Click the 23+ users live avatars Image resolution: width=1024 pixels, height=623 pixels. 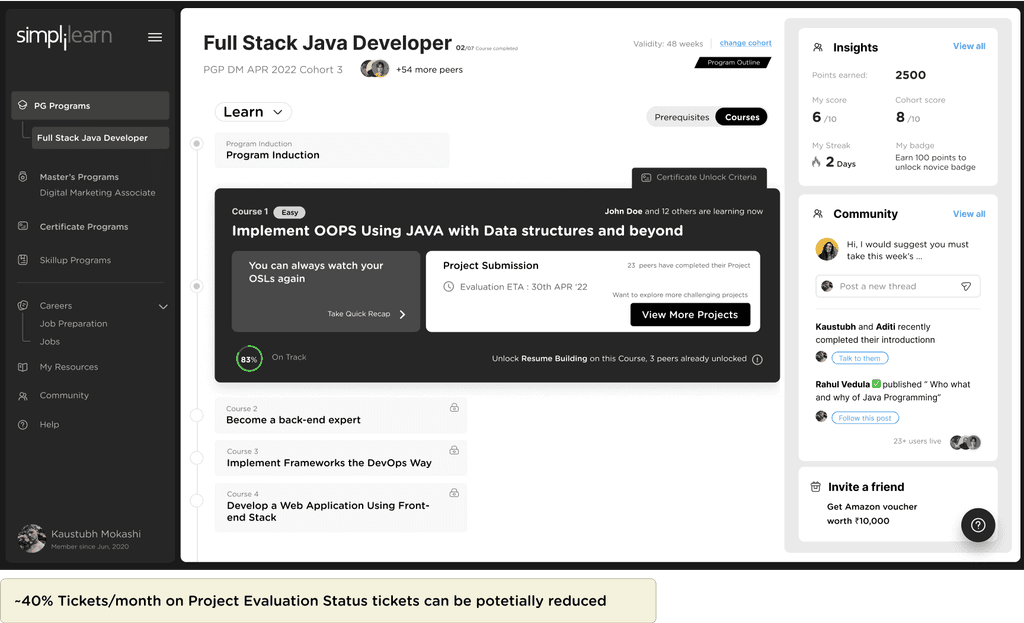pyautogui.click(x=965, y=442)
